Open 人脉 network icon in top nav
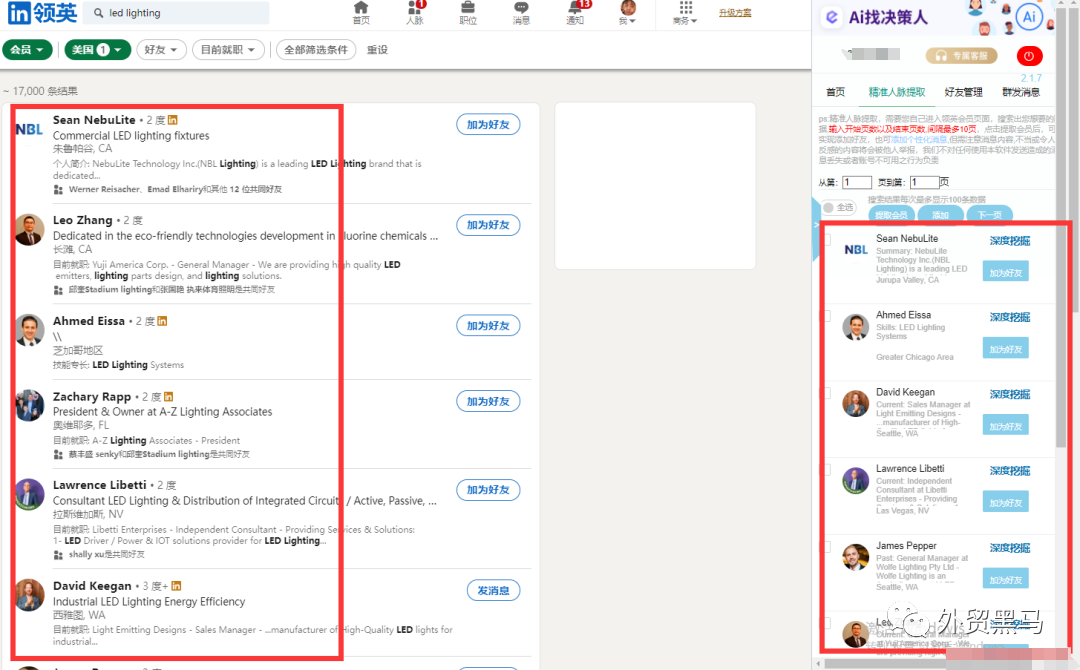The width and height of the screenshot is (1080, 670). click(x=415, y=12)
